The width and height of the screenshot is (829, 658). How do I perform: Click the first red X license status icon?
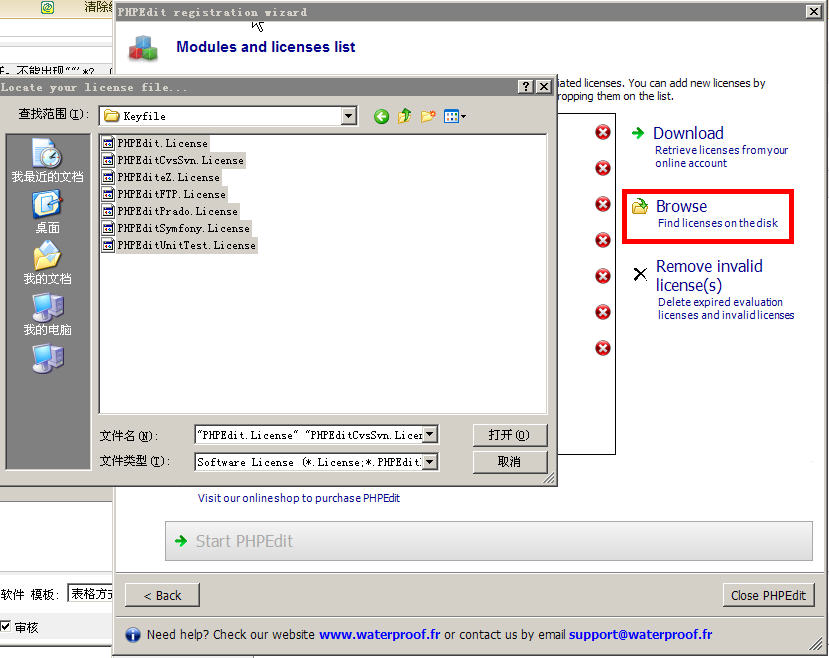pos(603,132)
